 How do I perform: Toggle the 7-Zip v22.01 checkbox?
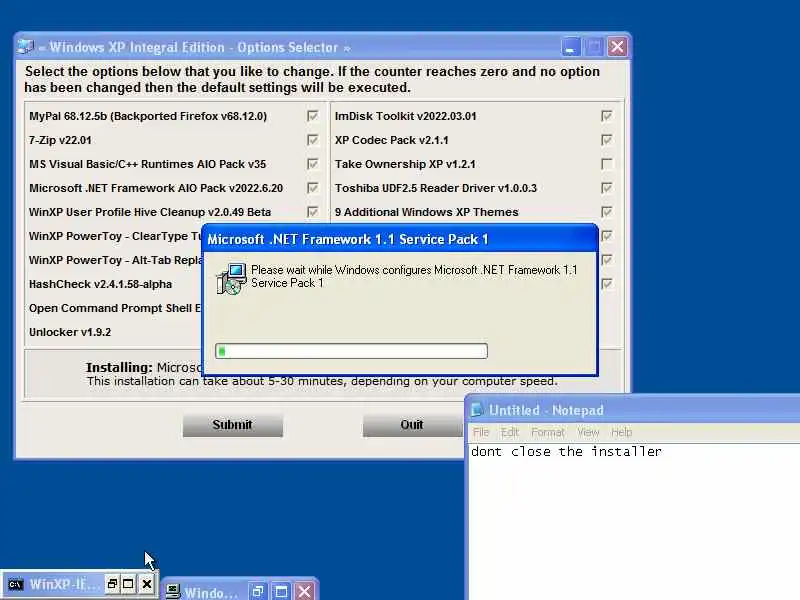313,140
